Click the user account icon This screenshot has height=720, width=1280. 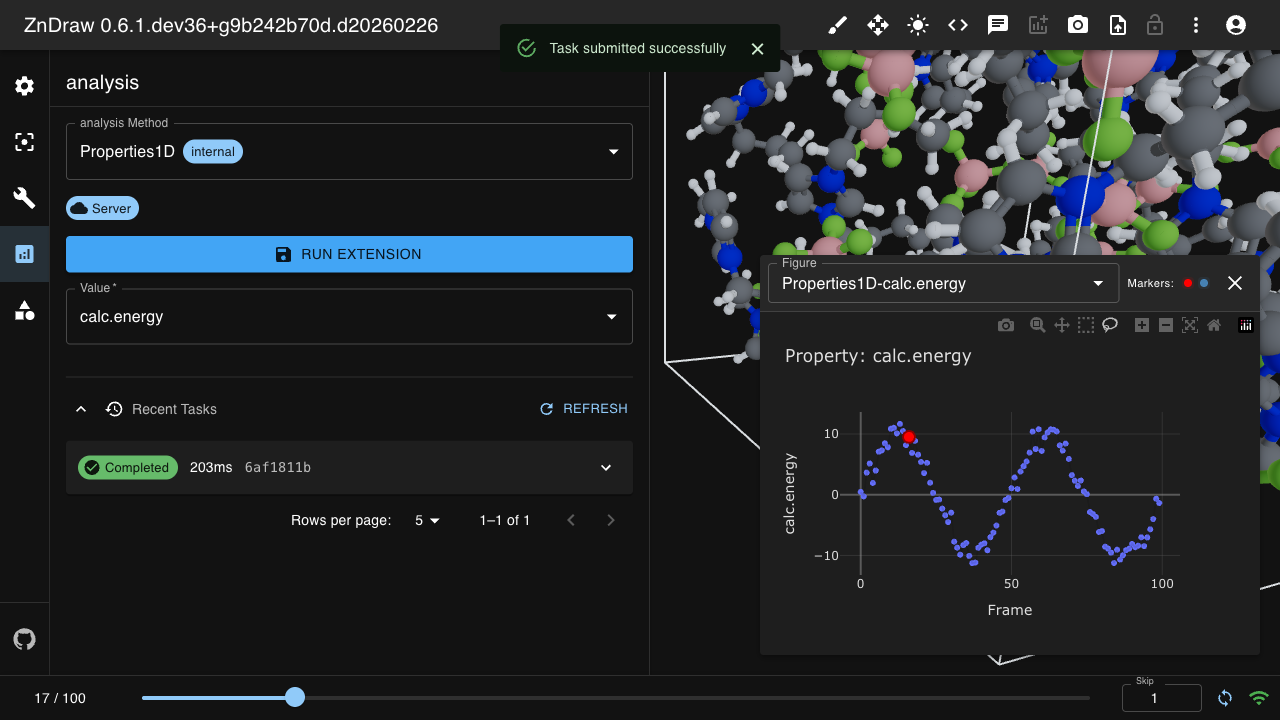pyautogui.click(x=1235, y=25)
